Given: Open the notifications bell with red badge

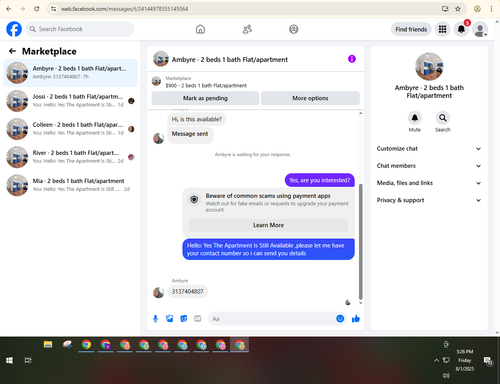Looking at the screenshot, I should tap(461, 29).
